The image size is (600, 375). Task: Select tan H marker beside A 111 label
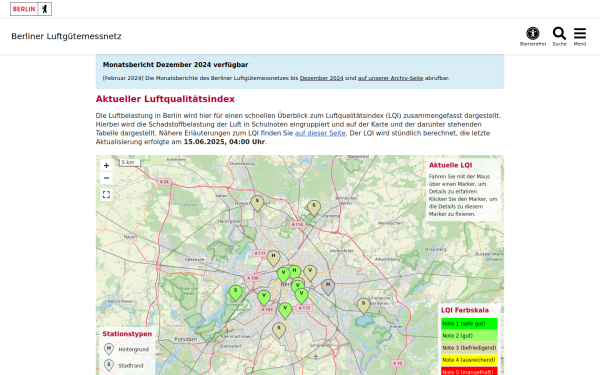coord(273,258)
